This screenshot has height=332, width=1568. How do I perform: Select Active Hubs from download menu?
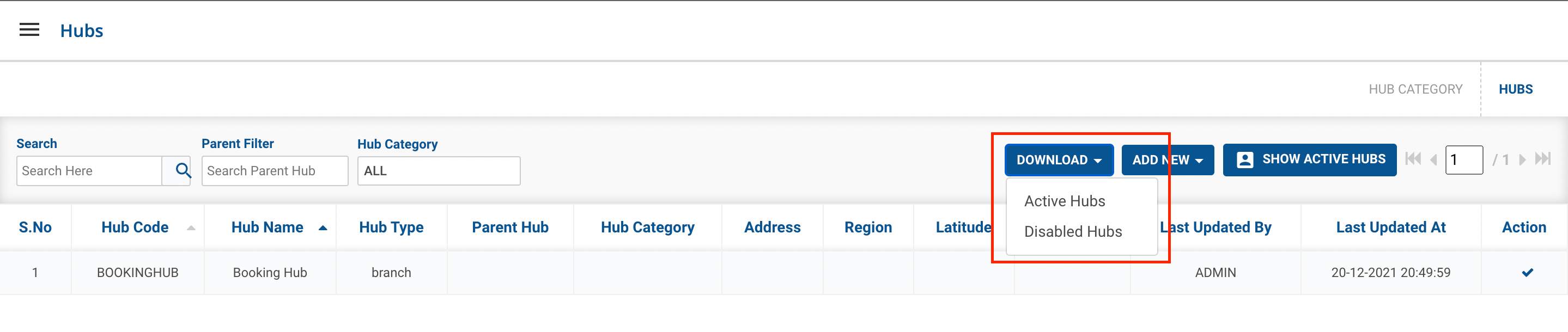point(1064,201)
